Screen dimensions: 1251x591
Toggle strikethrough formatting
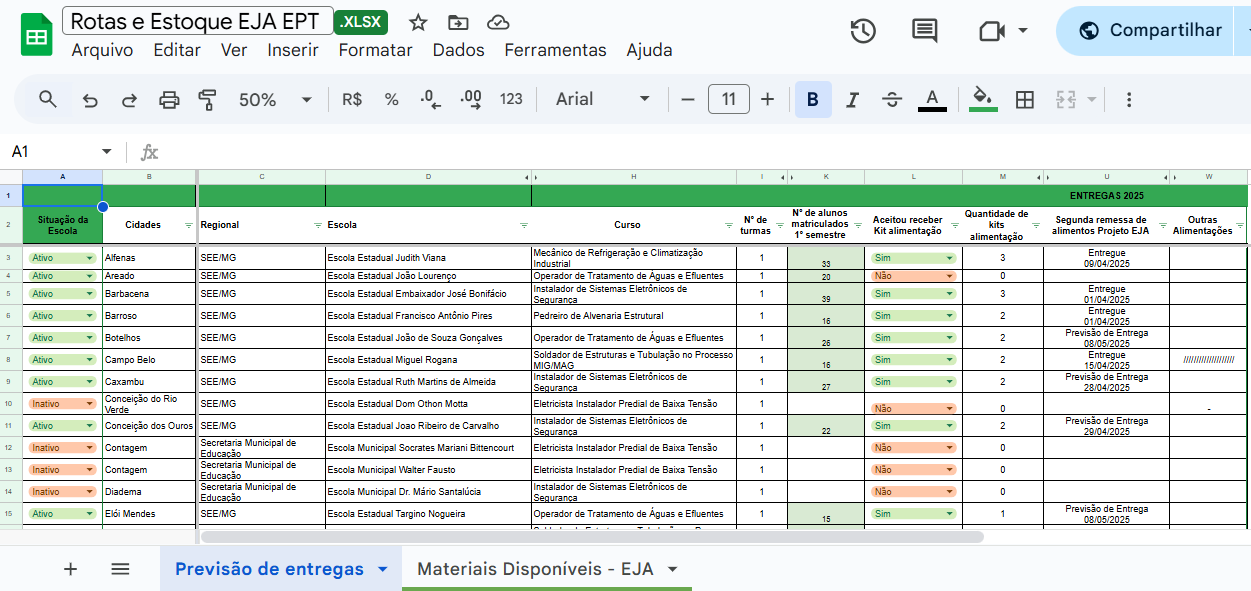[x=892, y=99]
